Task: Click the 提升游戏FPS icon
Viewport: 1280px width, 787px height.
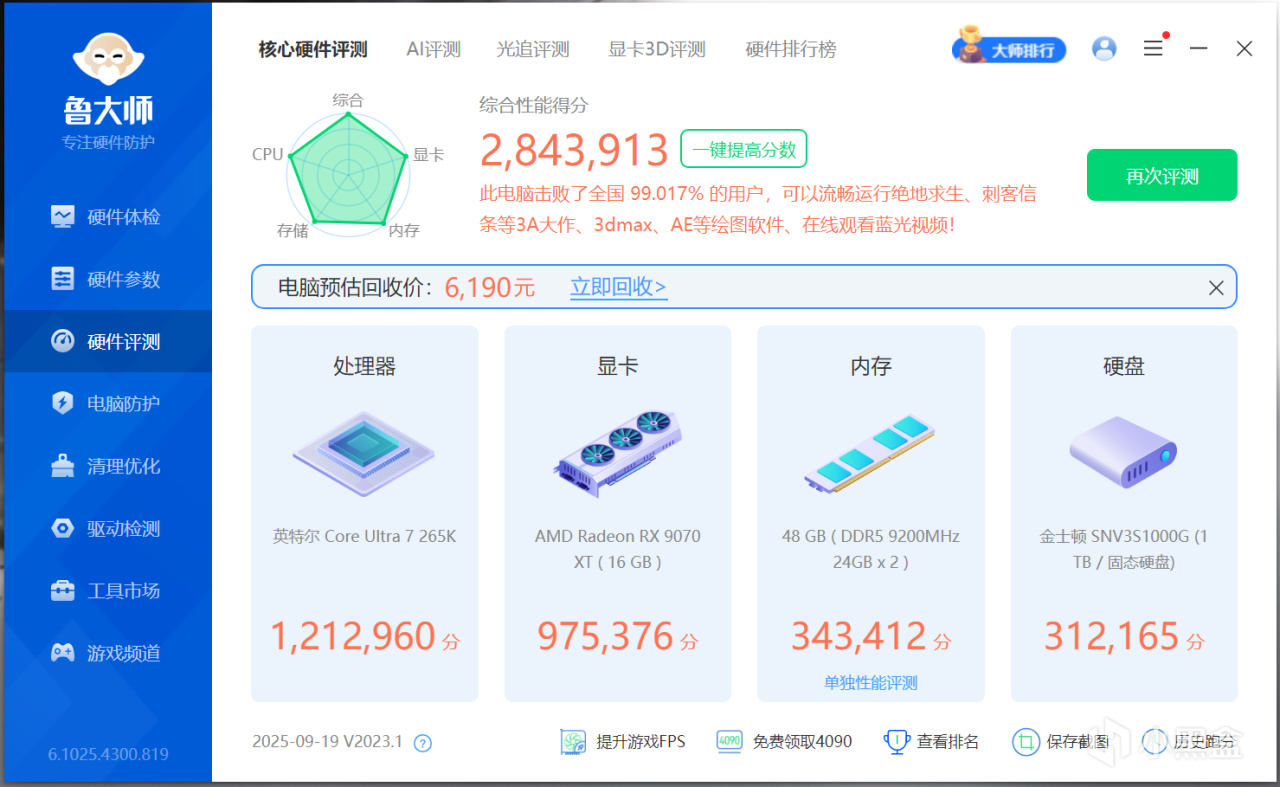Action: tap(573, 742)
